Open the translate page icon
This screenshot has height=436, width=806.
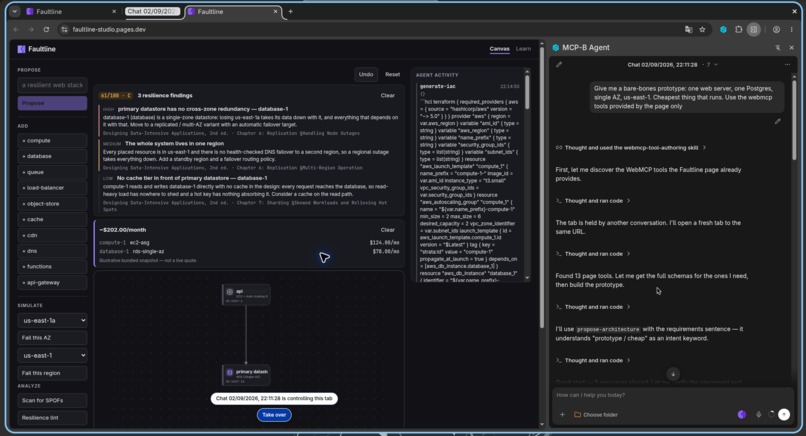689,29
